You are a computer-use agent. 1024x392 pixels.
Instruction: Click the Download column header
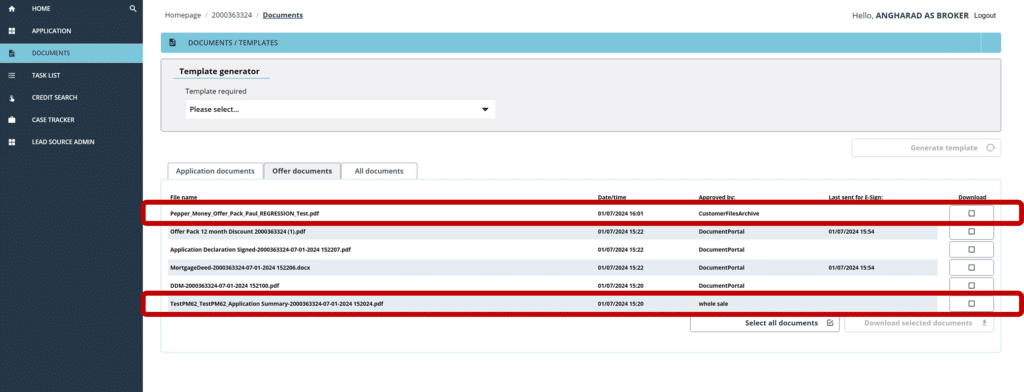coord(972,197)
